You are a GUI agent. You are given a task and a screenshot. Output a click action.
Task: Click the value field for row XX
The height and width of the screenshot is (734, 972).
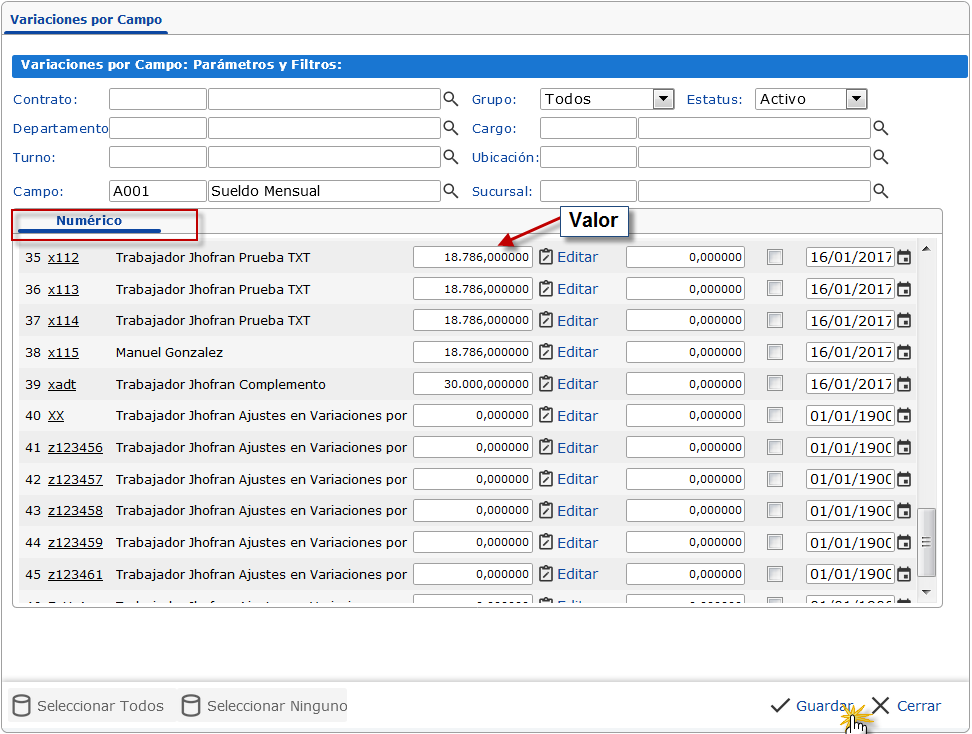473,416
